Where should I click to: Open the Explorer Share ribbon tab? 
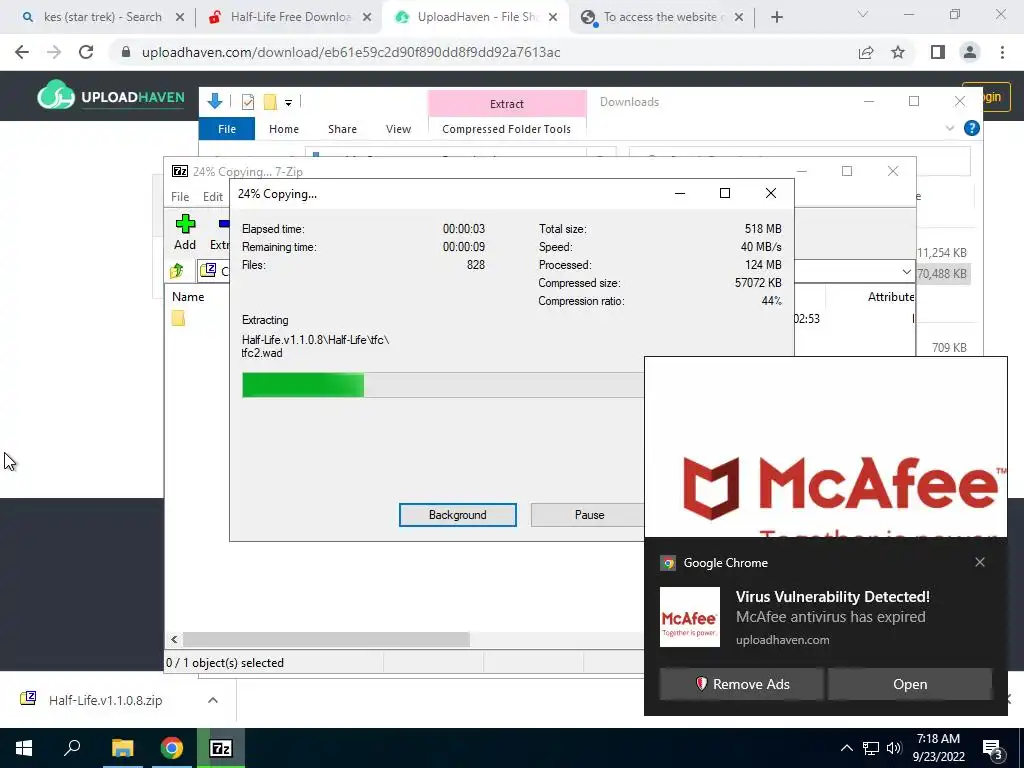click(342, 129)
